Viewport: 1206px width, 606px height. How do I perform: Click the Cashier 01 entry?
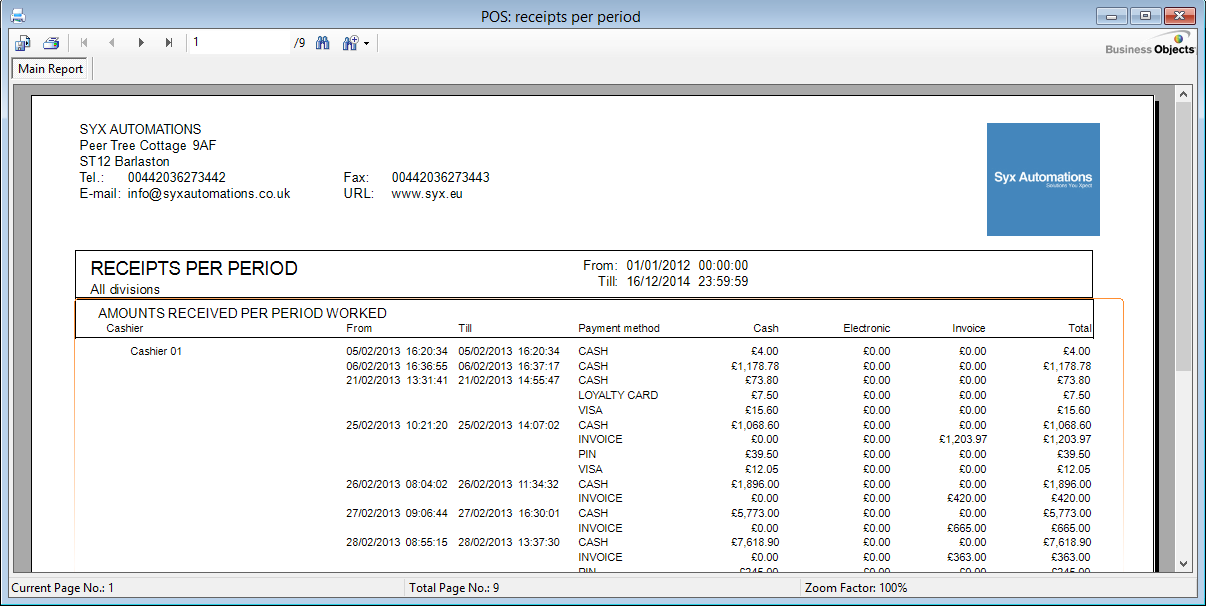coord(156,351)
